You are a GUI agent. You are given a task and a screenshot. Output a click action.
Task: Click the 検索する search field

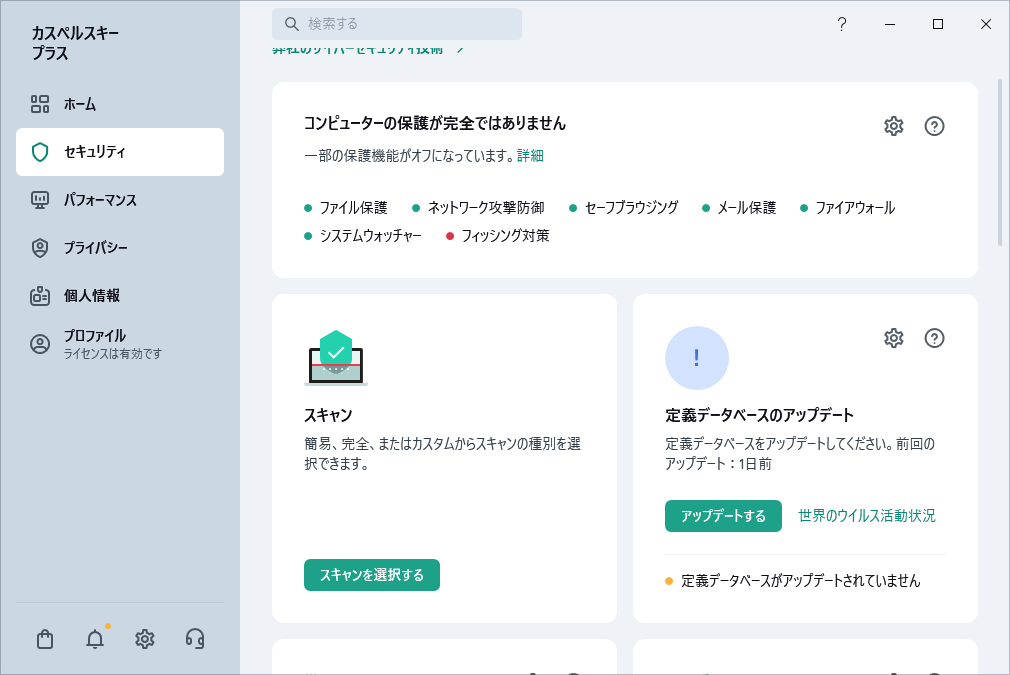397,24
